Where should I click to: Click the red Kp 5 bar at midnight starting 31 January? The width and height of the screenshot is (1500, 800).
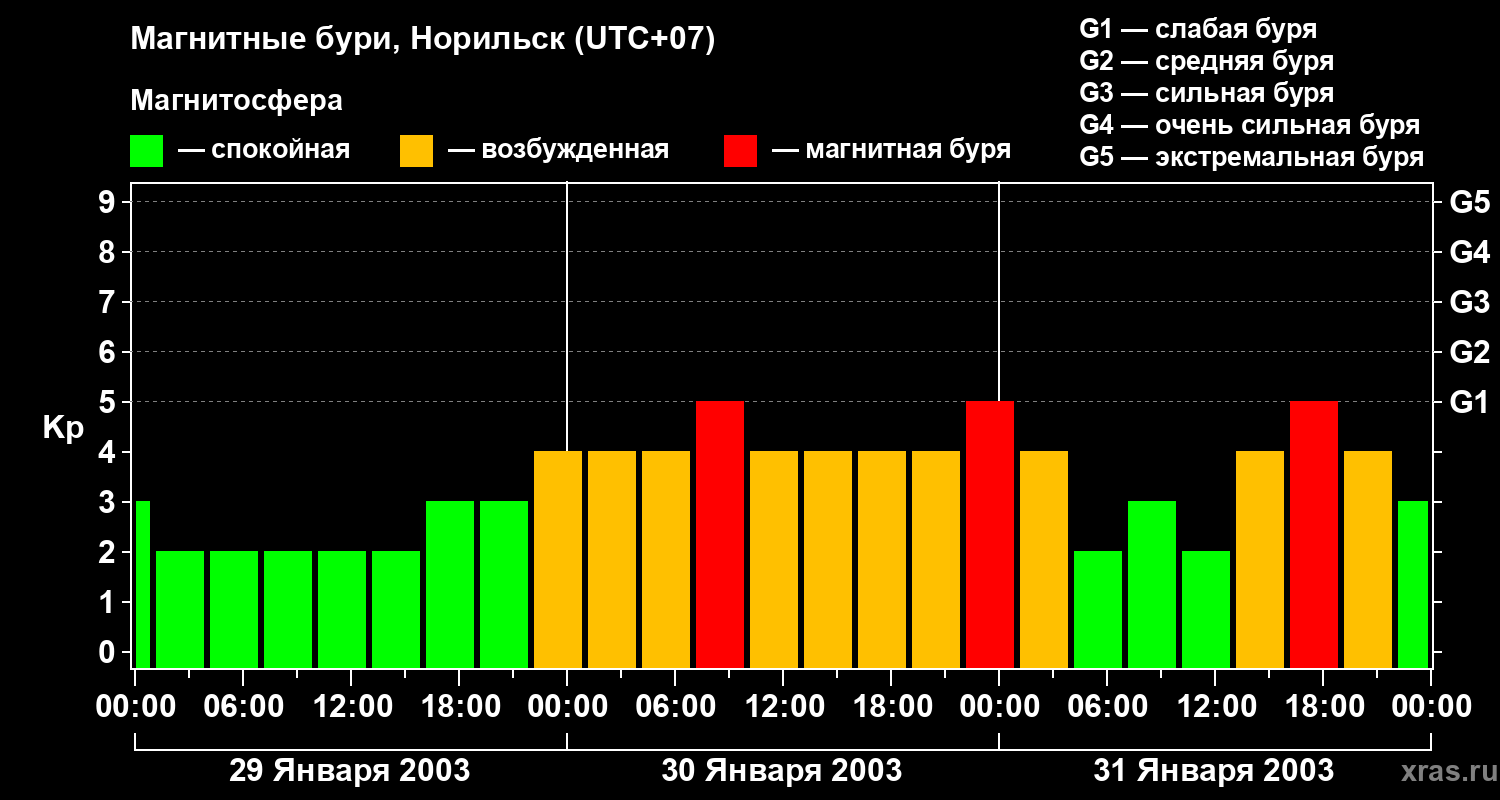pos(990,535)
